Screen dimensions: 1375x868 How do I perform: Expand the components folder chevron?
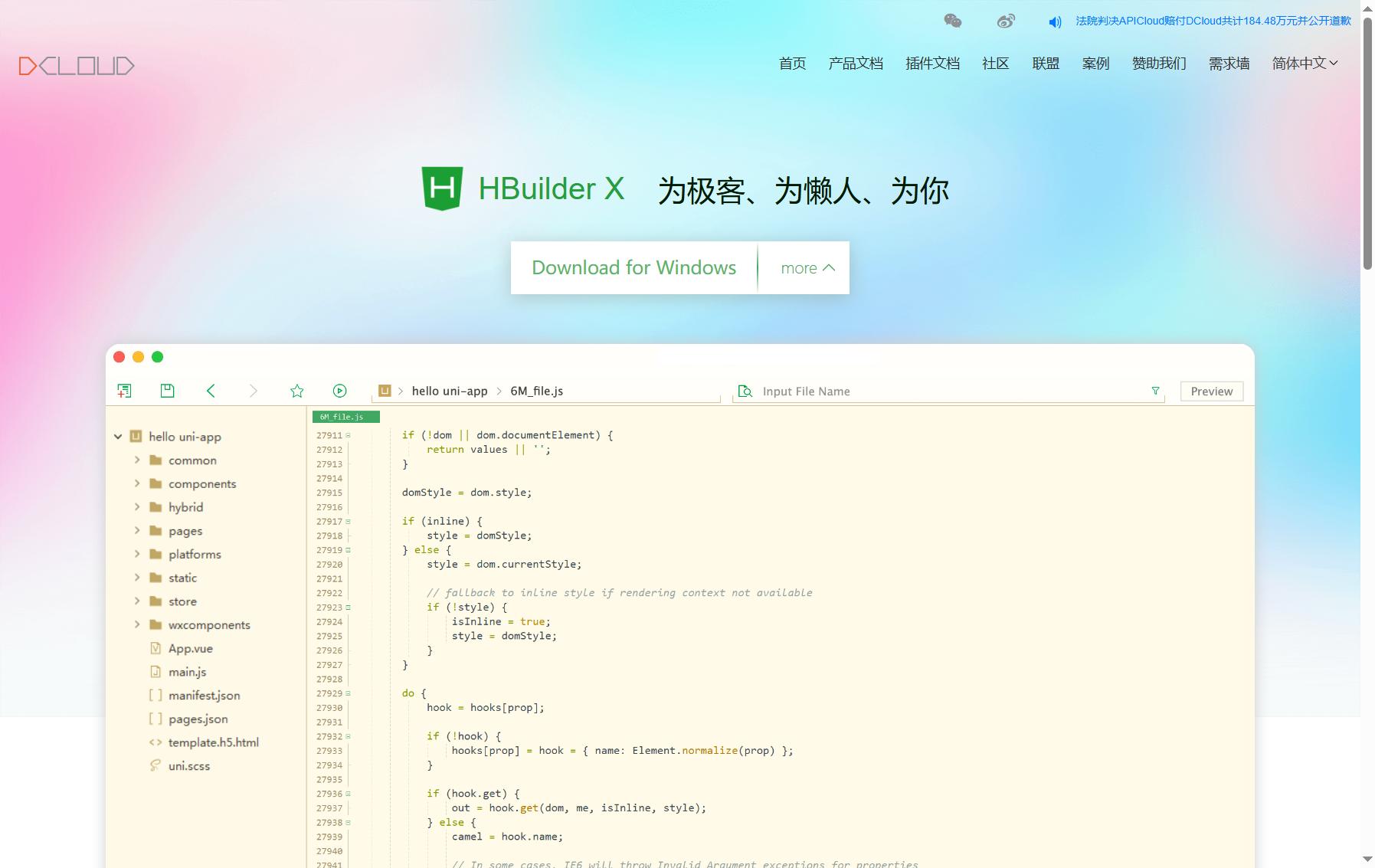tap(137, 483)
